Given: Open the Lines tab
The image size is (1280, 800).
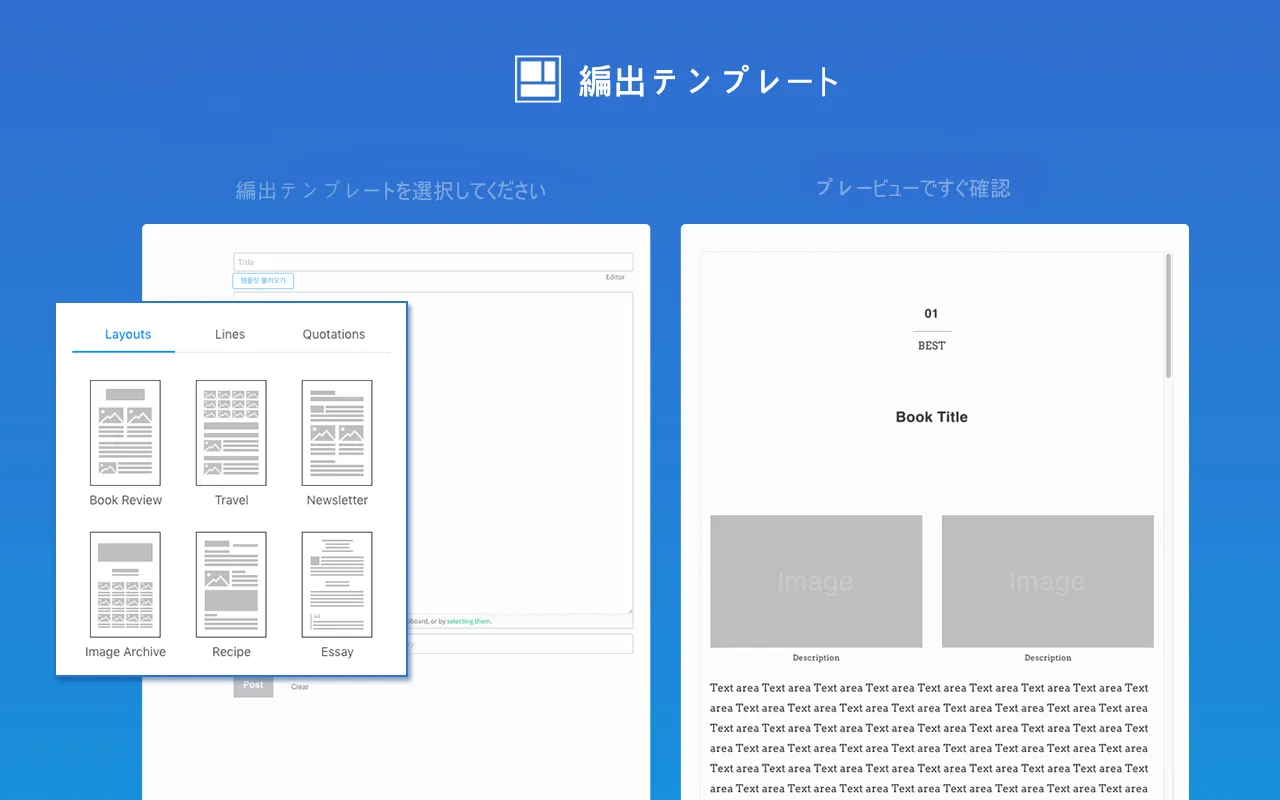Looking at the screenshot, I should [x=230, y=334].
